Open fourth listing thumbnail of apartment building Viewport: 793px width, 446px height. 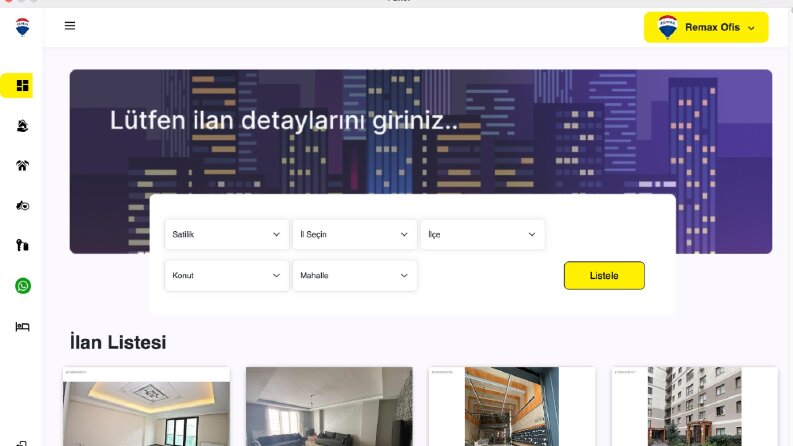(694, 407)
